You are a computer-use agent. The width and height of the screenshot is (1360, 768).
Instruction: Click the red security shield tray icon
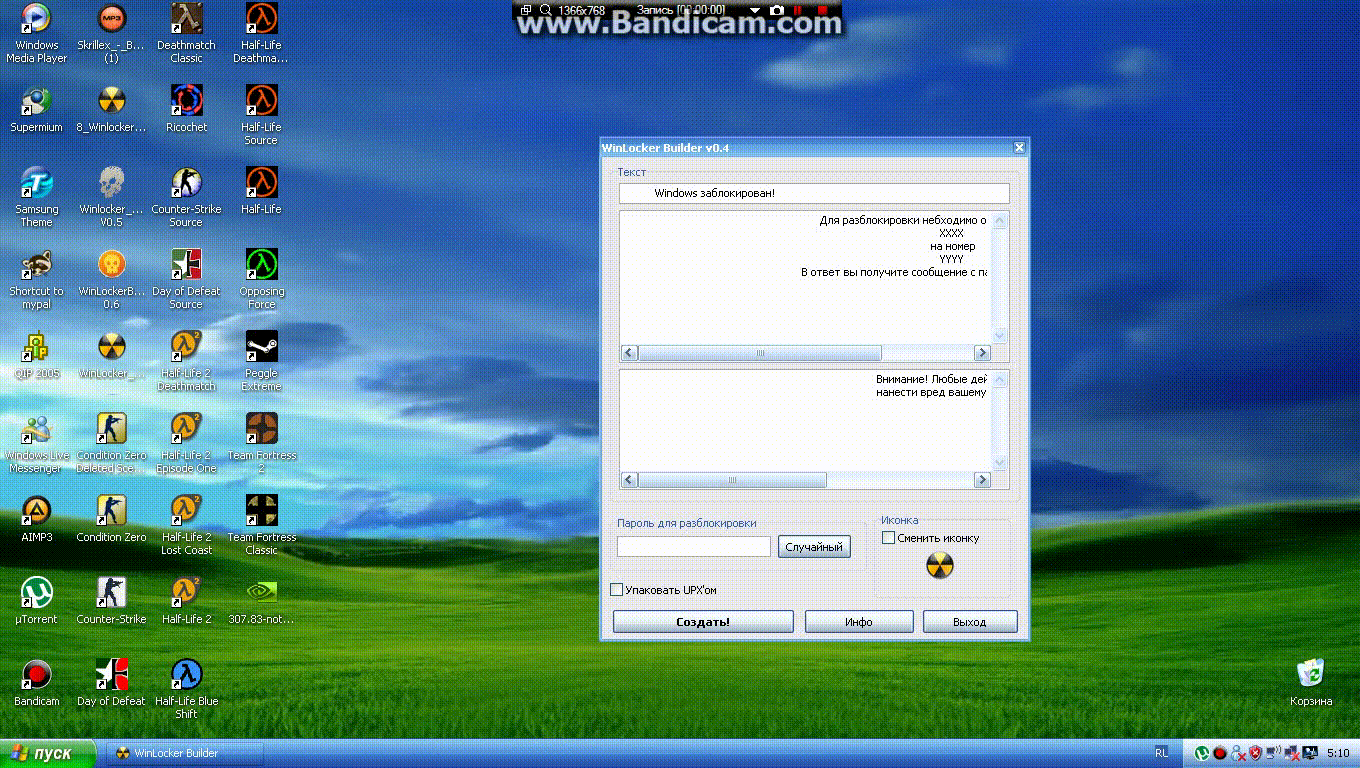point(1255,753)
